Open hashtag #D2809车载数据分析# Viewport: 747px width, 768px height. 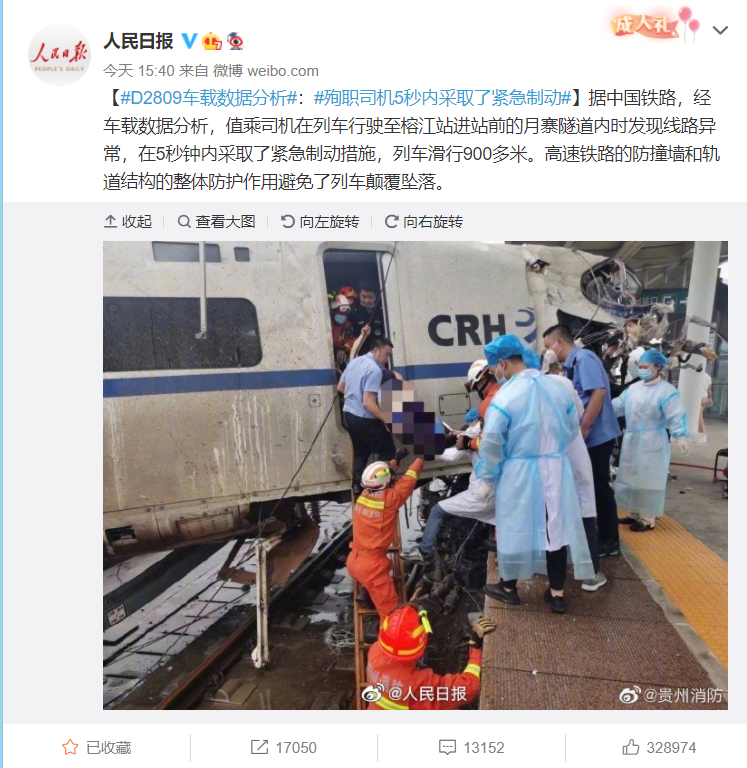(x=209, y=98)
